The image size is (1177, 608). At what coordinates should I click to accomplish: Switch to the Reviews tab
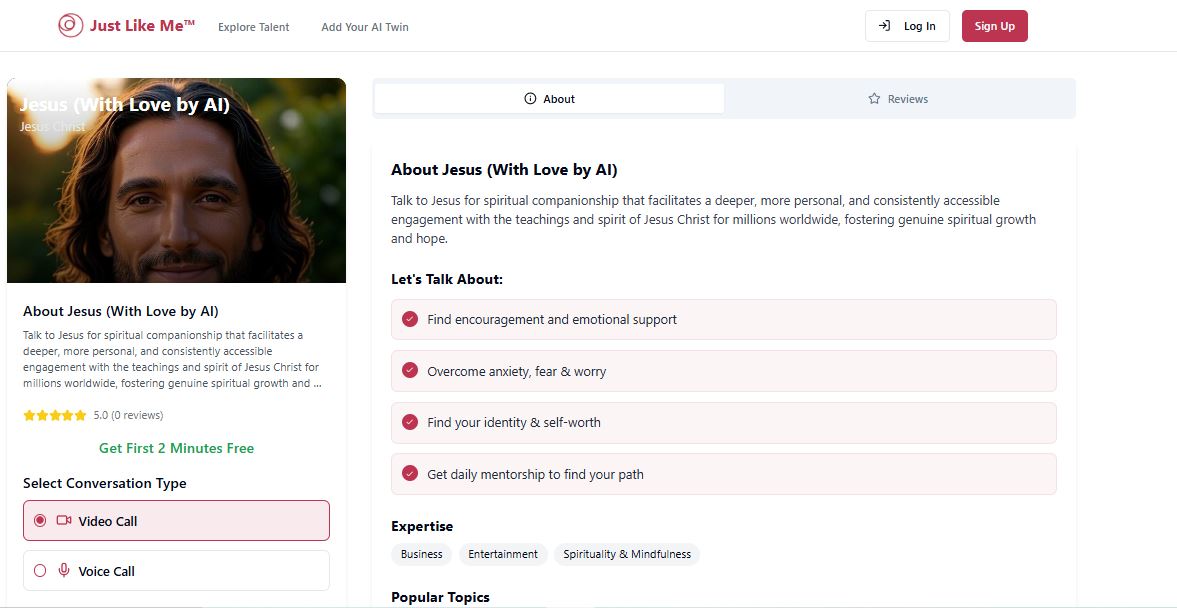[x=899, y=99]
